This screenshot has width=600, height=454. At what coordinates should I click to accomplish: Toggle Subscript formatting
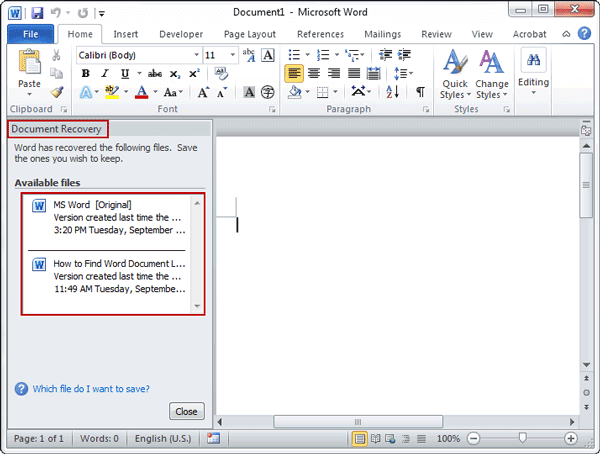pyautogui.click(x=175, y=74)
